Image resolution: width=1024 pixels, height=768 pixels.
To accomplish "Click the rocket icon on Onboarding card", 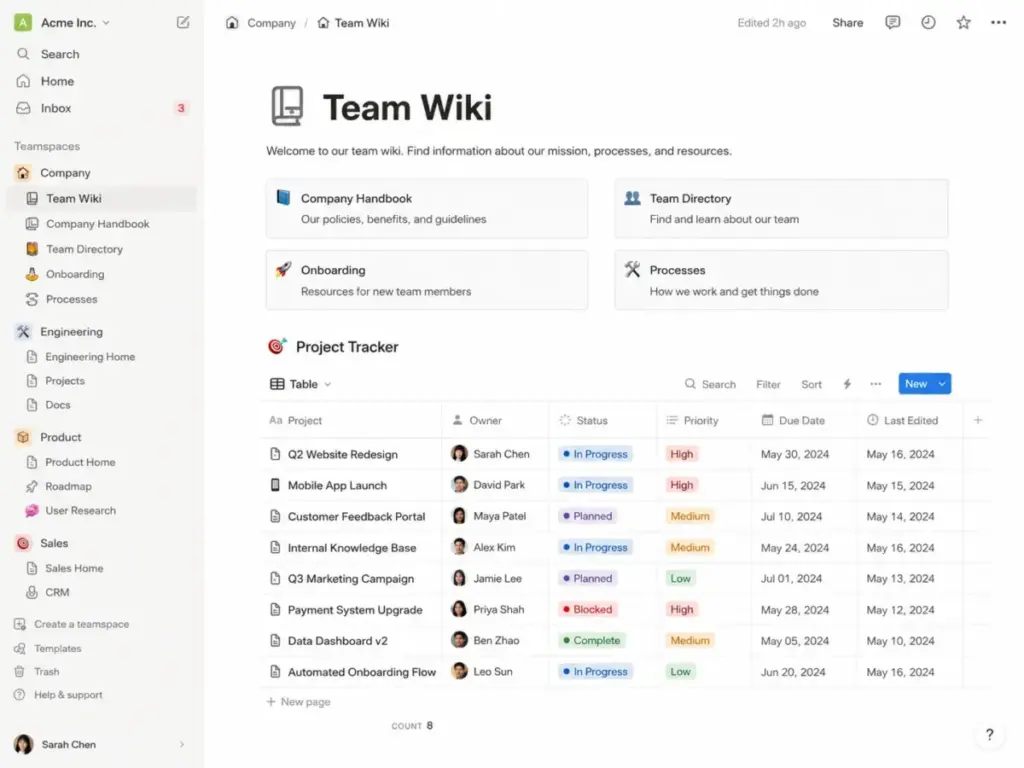I will tap(283, 269).
